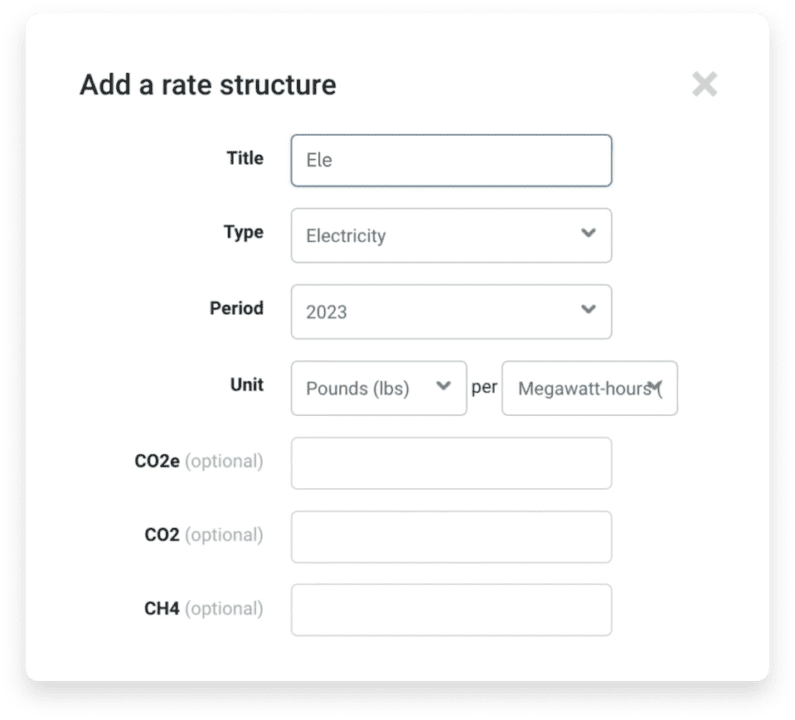
Task: Close the Add a rate structure dialog
Action: point(704,85)
